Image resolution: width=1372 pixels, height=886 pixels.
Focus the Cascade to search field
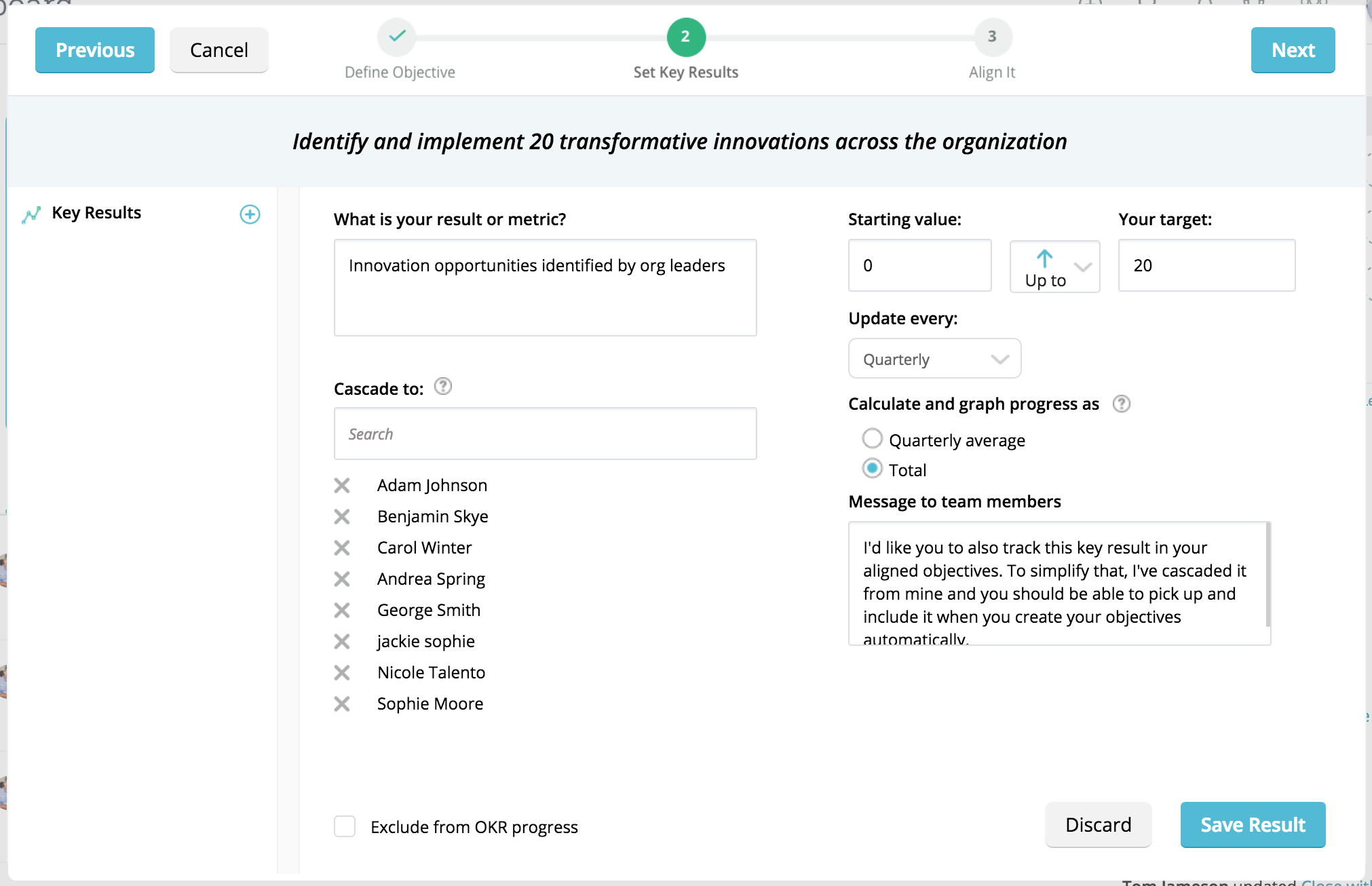pyautogui.click(x=545, y=434)
